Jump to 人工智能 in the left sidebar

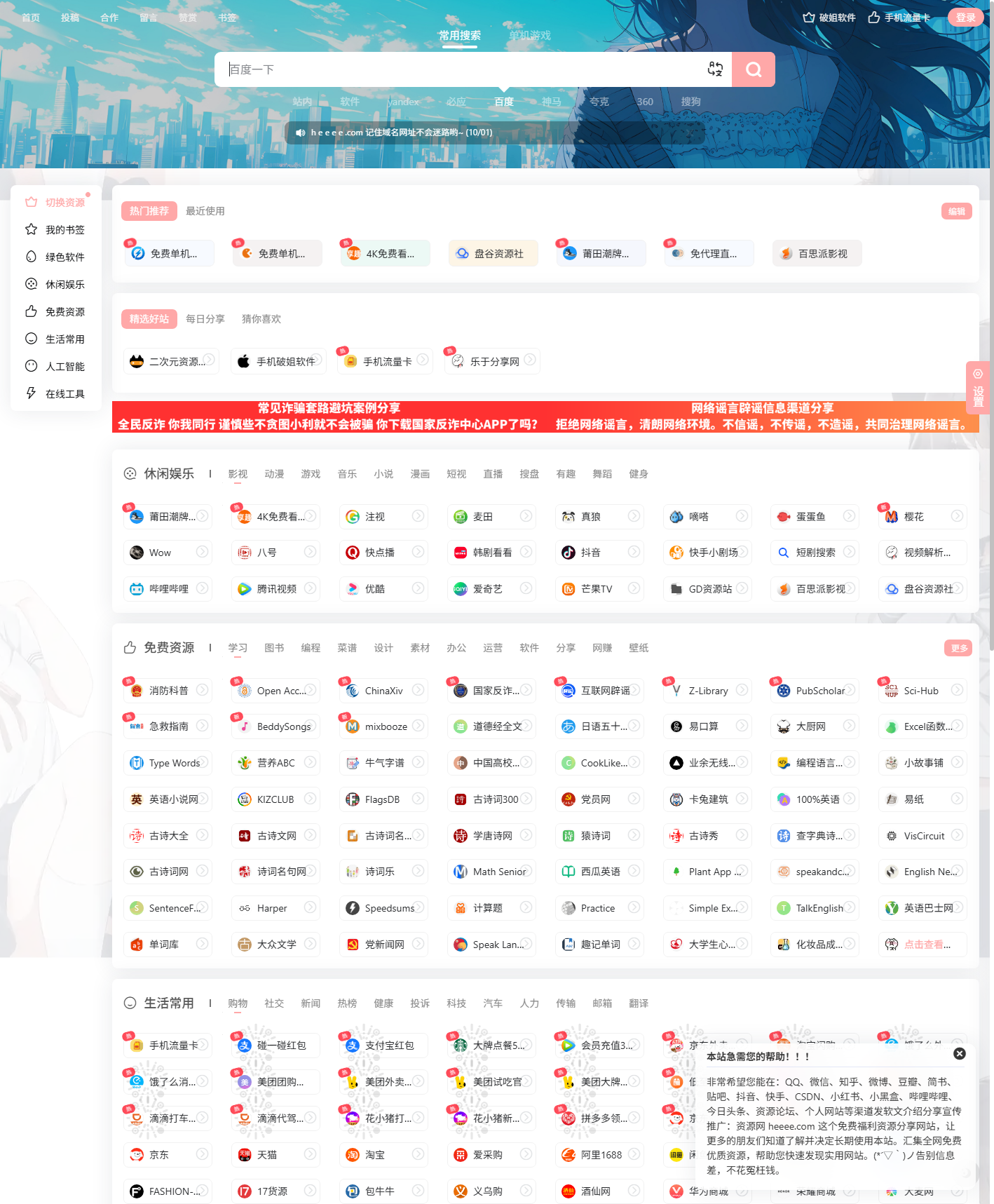click(56, 367)
